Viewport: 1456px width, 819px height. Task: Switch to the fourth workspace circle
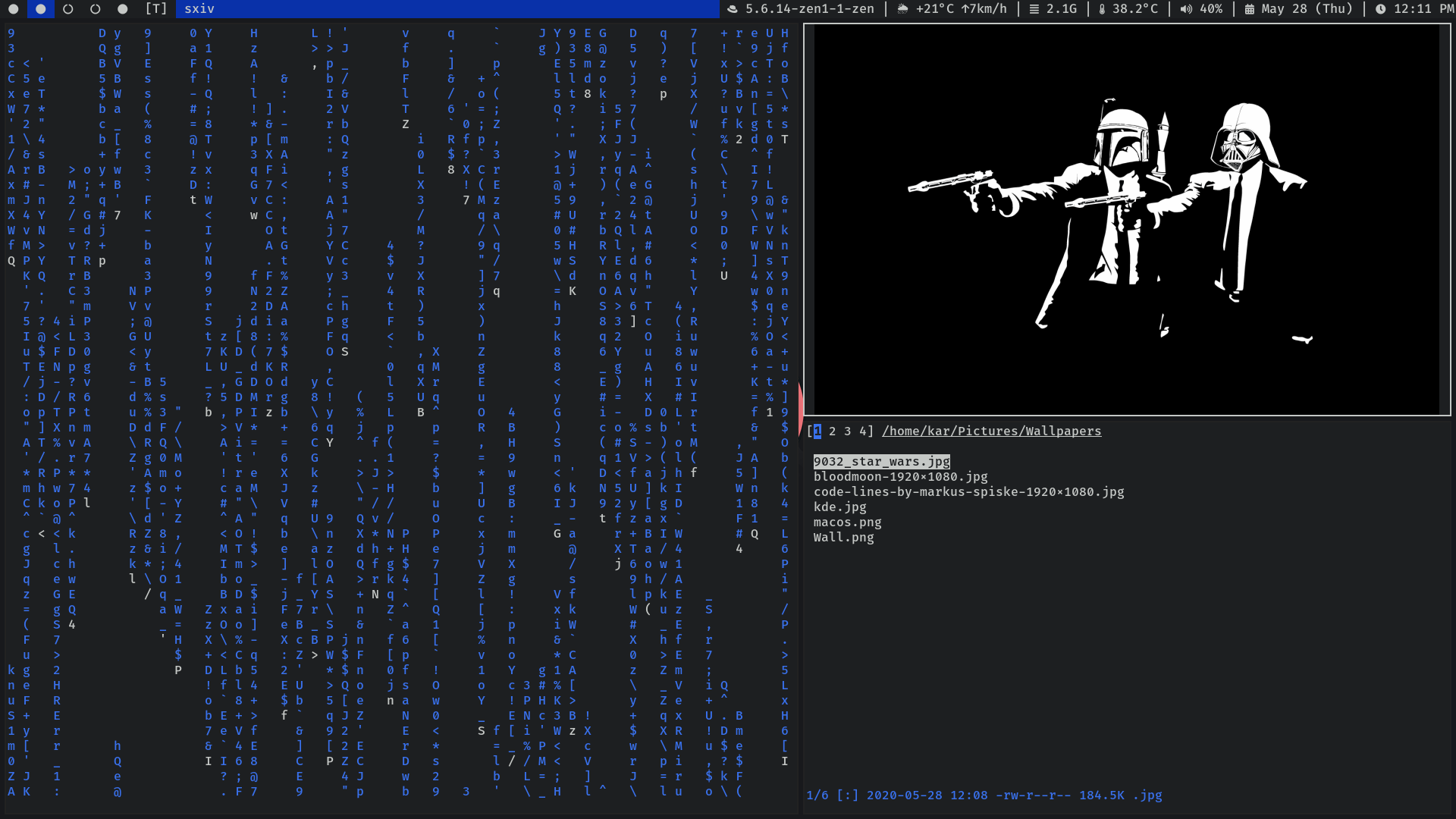coord(95,9)
